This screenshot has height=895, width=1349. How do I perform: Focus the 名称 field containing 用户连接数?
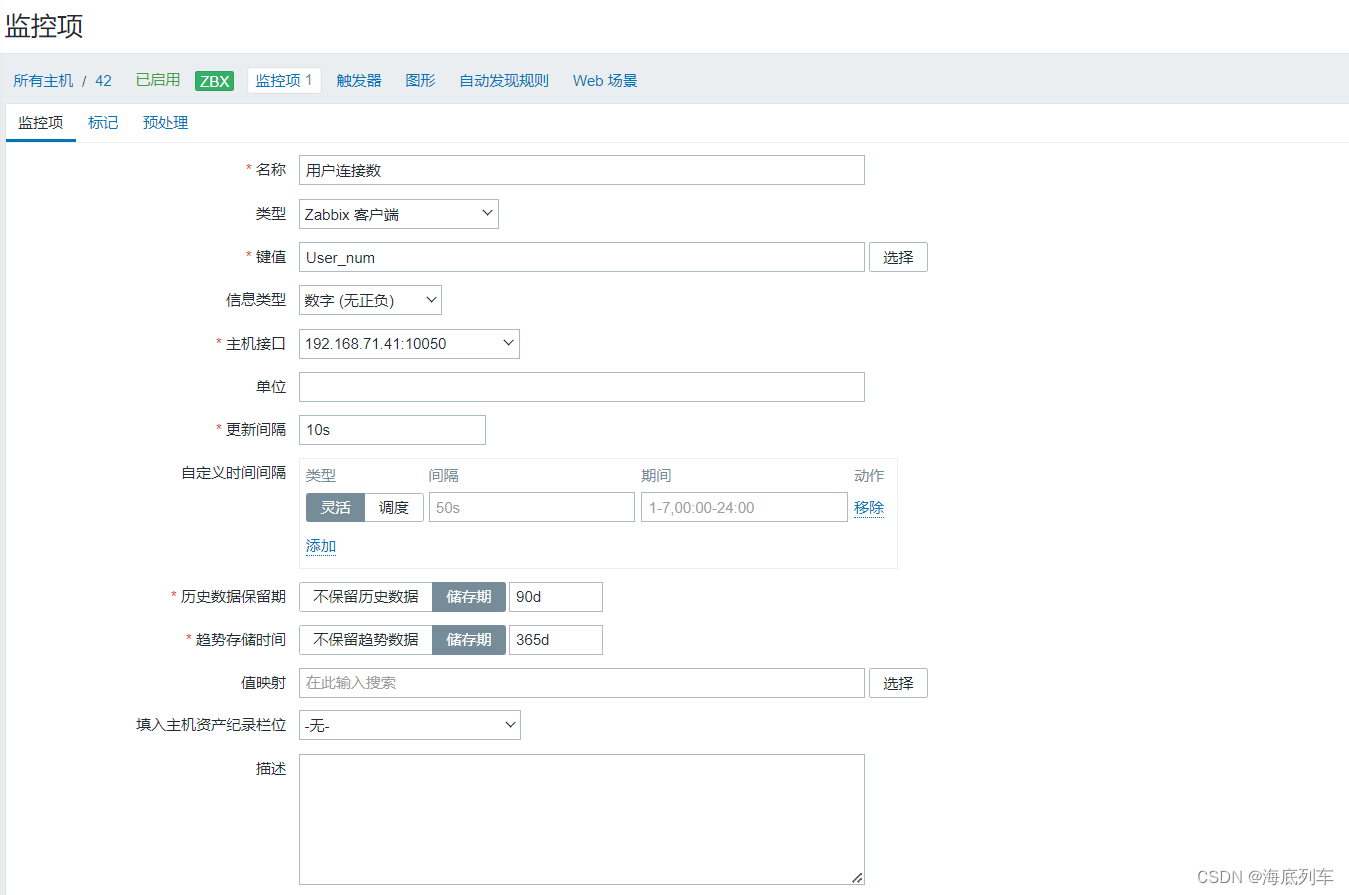[582, 170]
